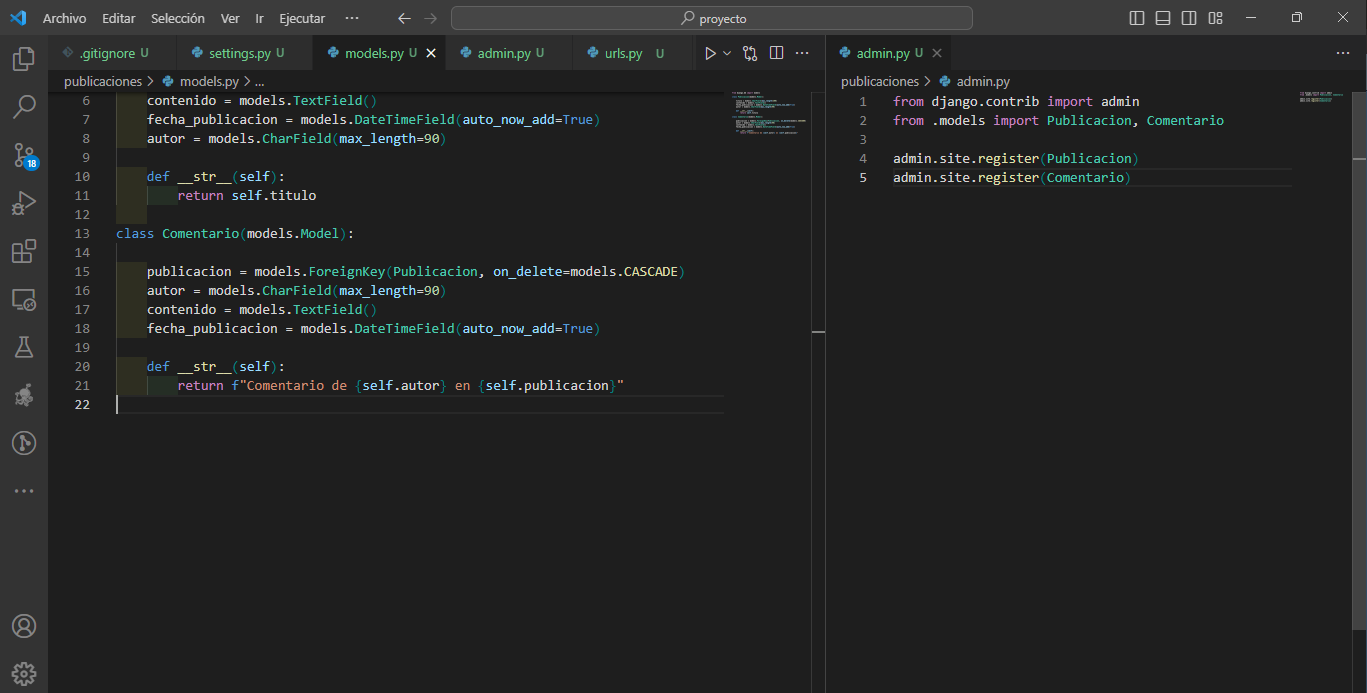Open the Search view in activity bar
Image resolution: width=1367 pixels, height=693 pixels.
click(x=23, y=106)
